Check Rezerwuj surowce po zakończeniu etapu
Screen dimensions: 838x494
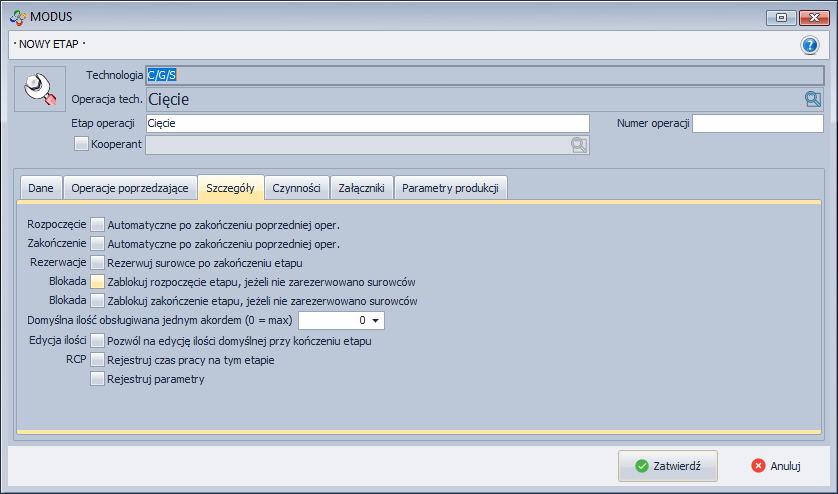[x=98, y=262]
